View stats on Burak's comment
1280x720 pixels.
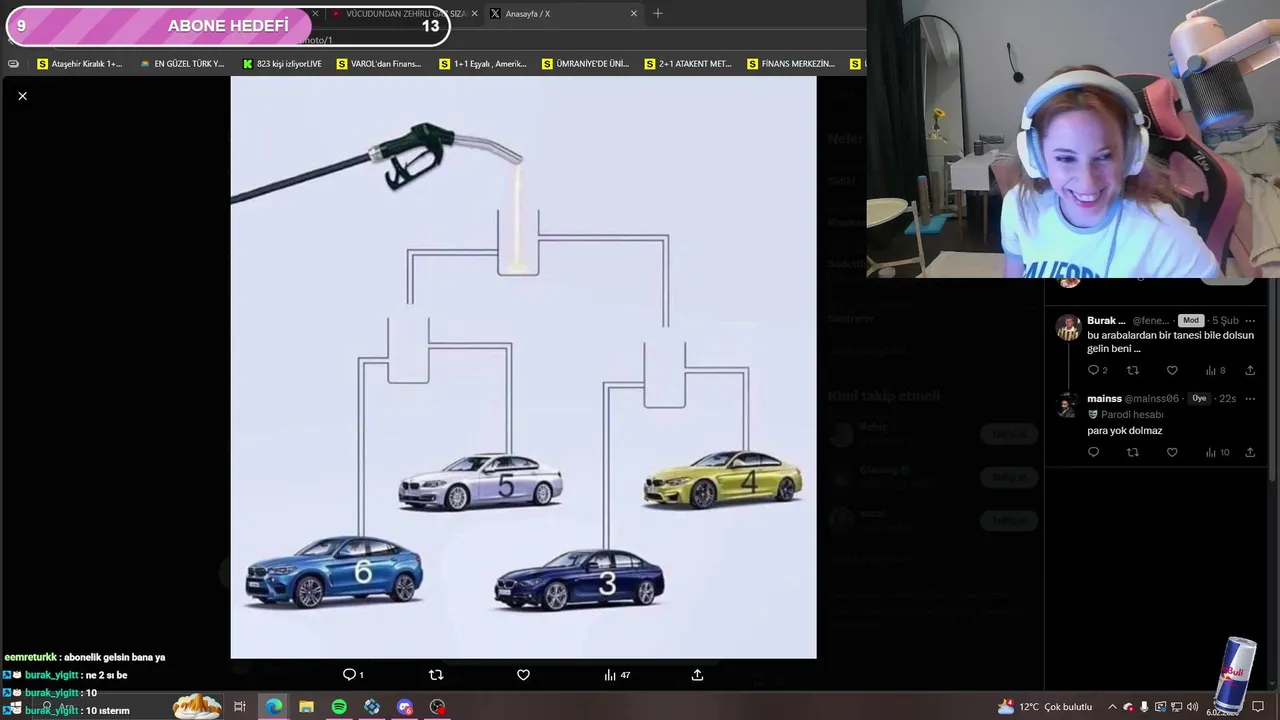[1216, 370]
